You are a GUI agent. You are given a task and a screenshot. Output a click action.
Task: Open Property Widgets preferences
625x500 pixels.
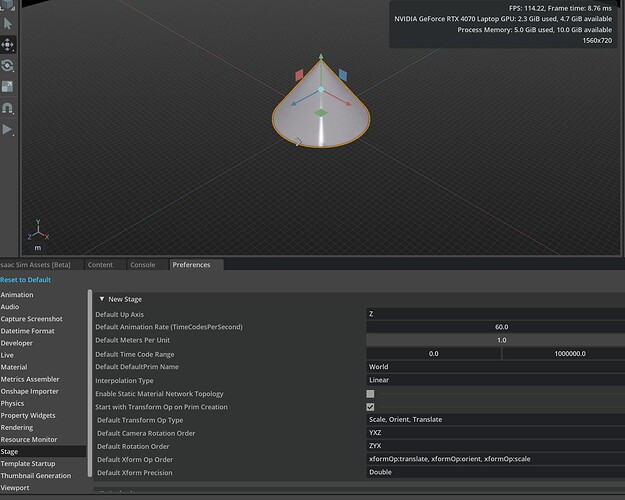coord(28,415)
